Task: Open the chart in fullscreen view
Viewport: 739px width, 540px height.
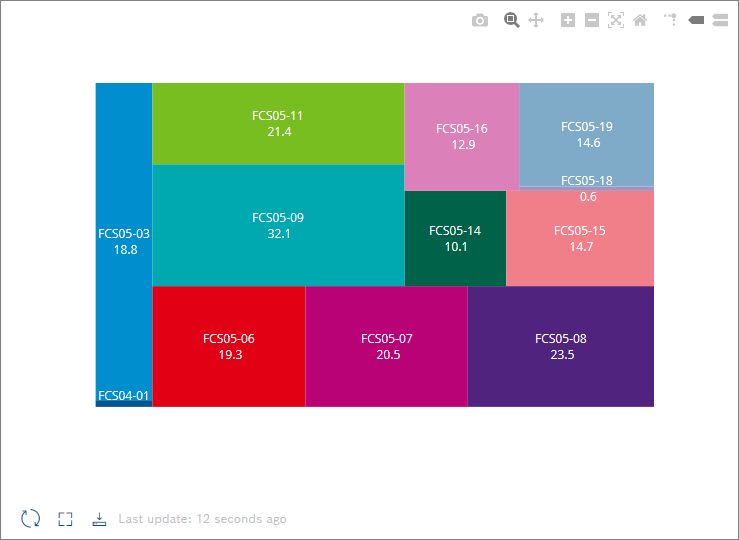Action: click(x=65, y=519)
